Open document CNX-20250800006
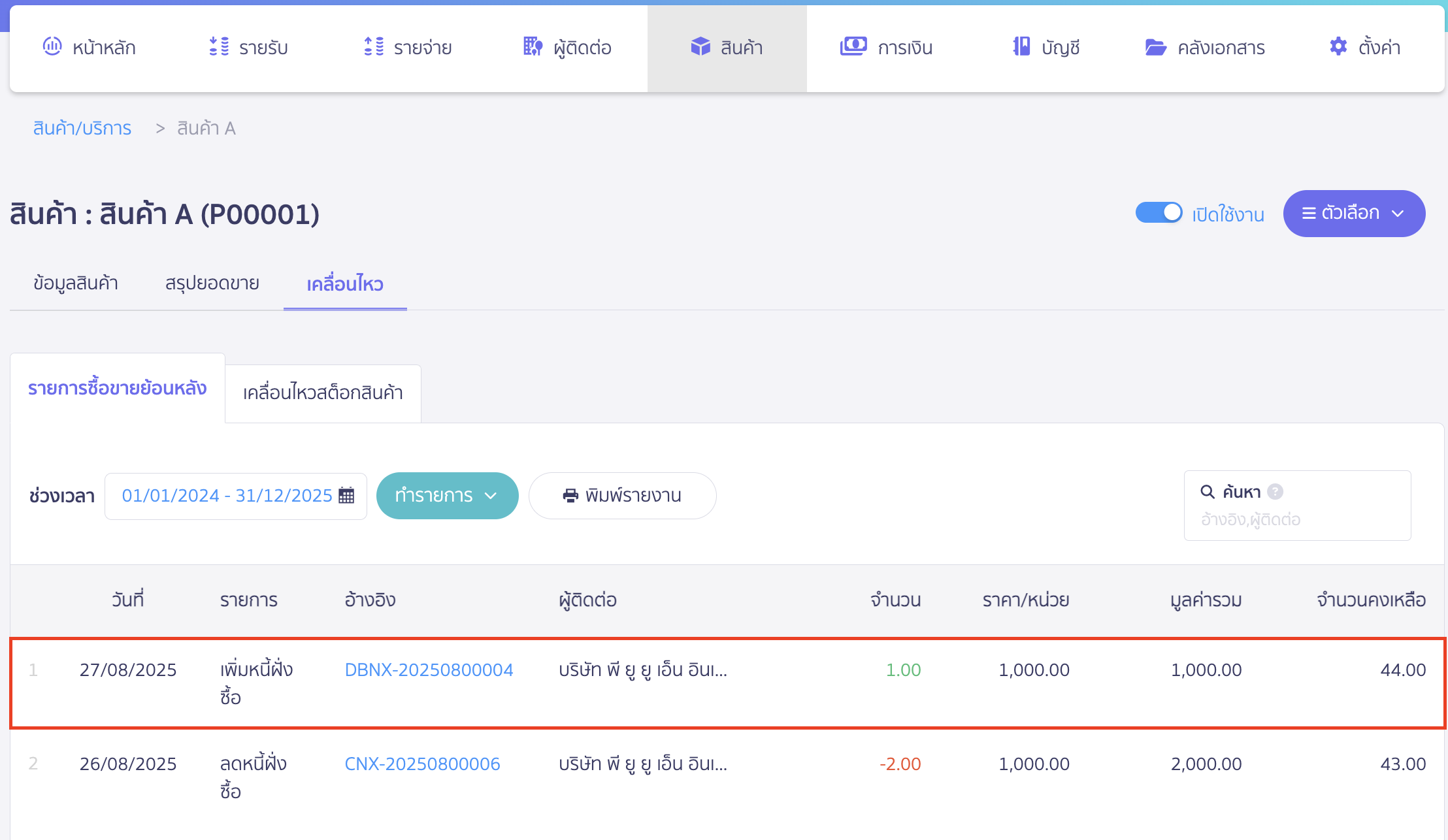The width and height of the screenshot is (1448, 840). [x=422, y=764]
